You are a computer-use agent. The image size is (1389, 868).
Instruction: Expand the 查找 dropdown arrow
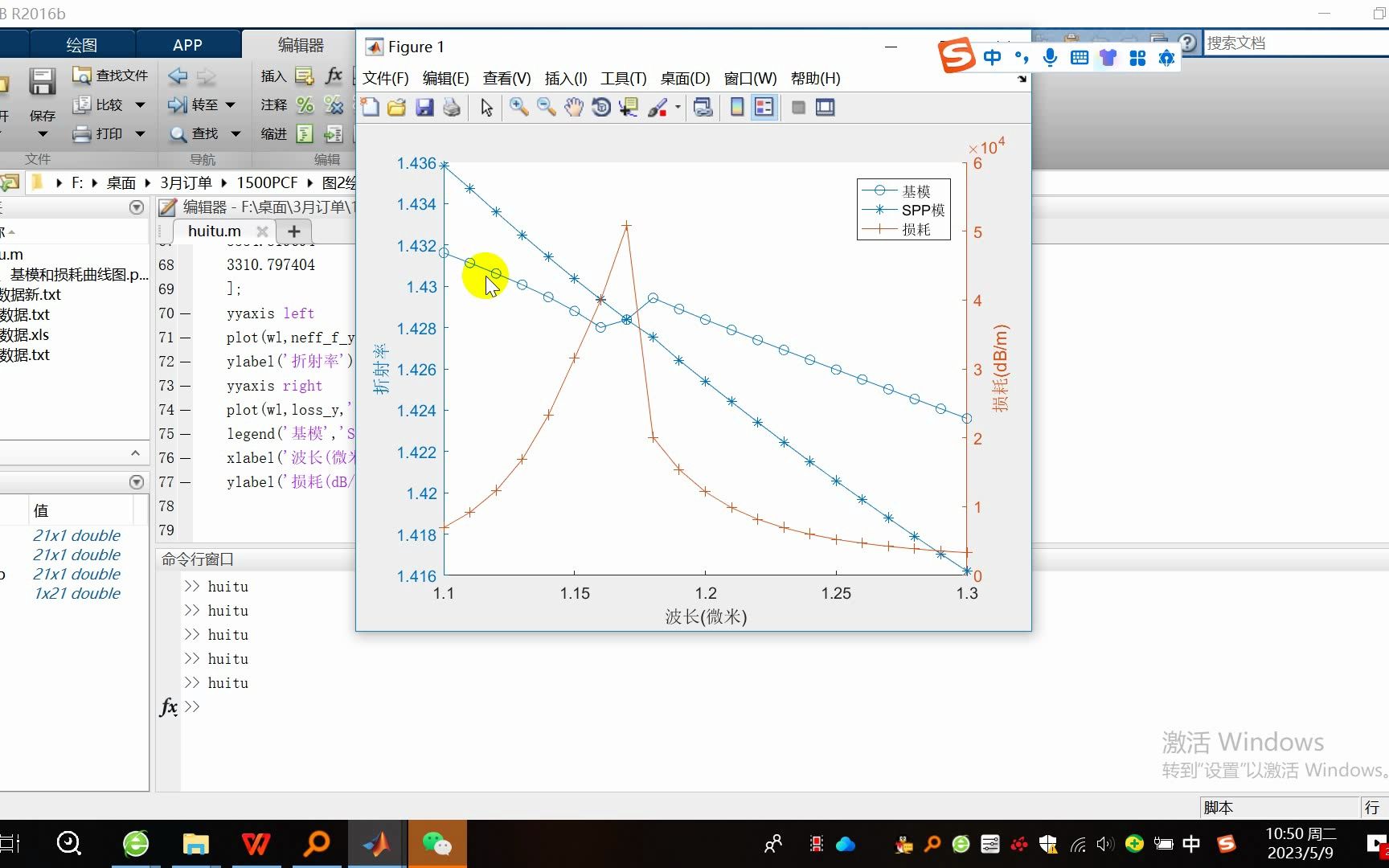[x=236, y=133]
